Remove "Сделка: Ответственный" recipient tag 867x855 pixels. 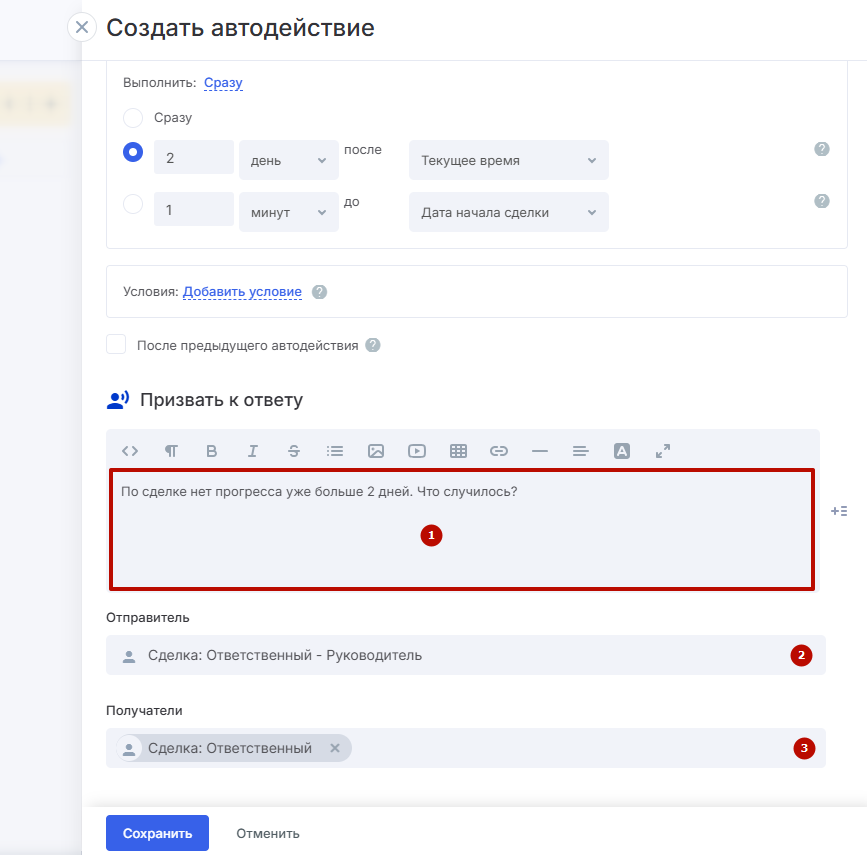335,748
